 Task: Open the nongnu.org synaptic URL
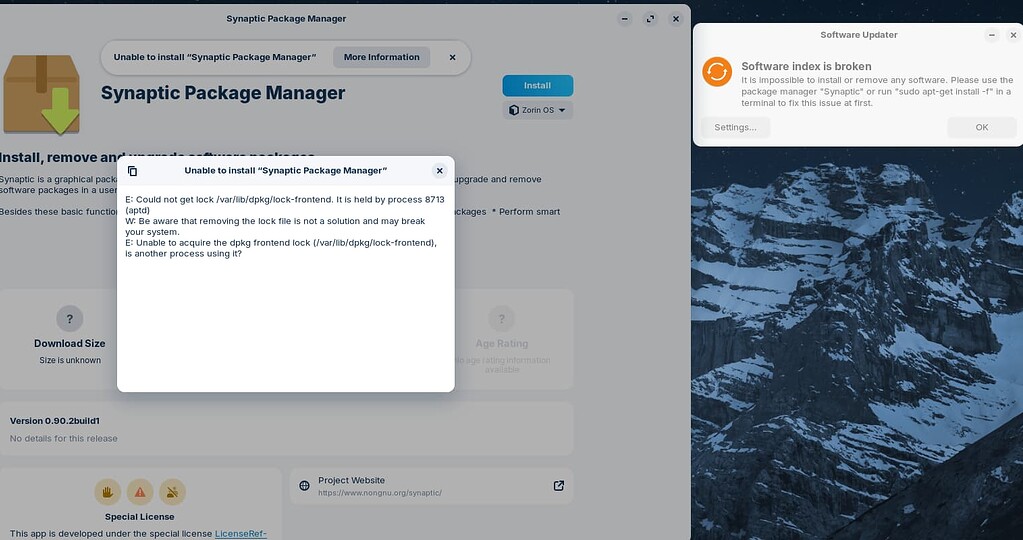tap(380, 493)
